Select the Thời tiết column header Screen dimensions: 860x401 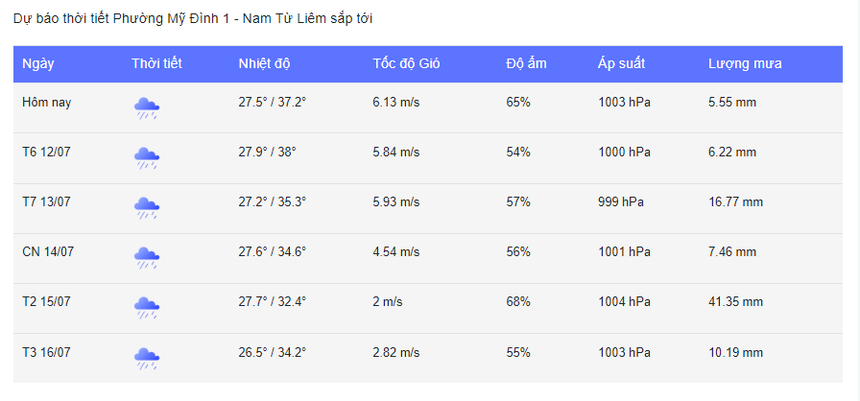click(x=156, y=64)
